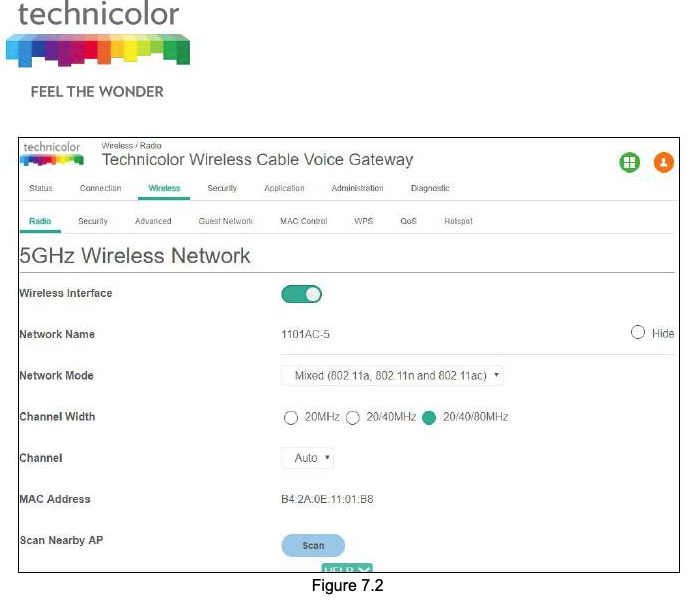
Task: Go to the Status main tab
Action: click(41, 188)
